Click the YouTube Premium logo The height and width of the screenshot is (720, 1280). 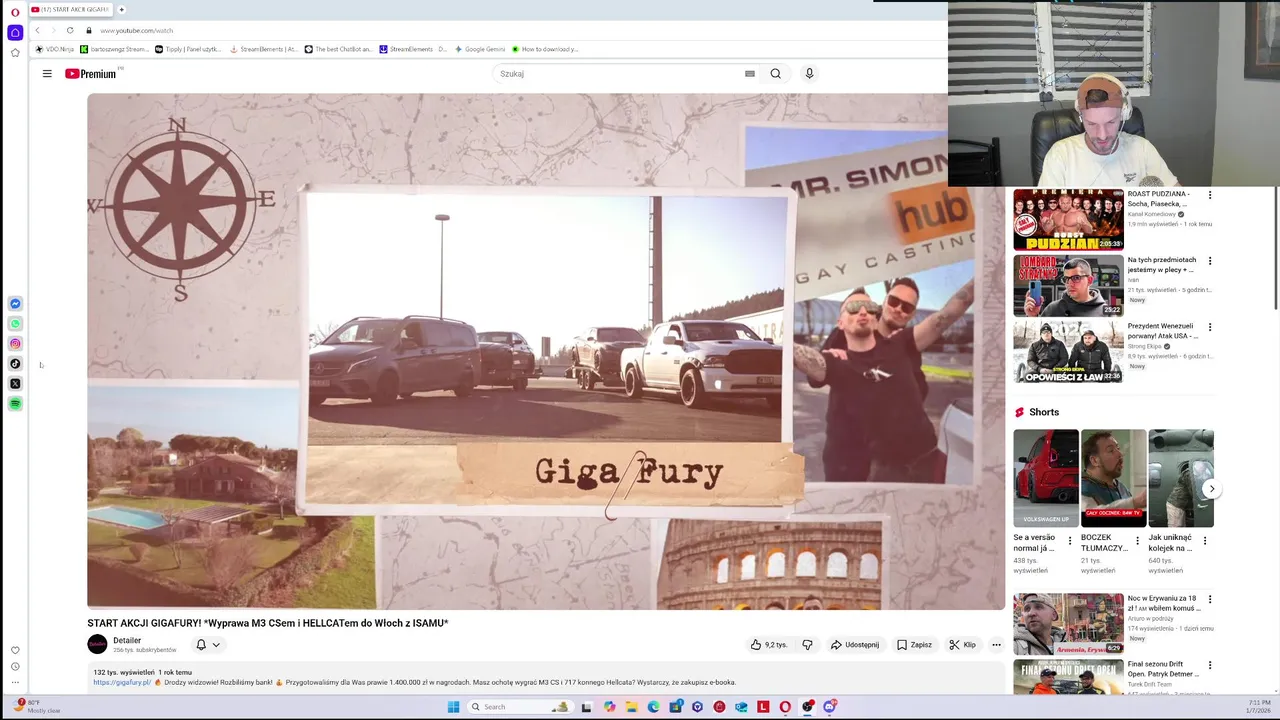pyautogui.click(x=91, y=73)
